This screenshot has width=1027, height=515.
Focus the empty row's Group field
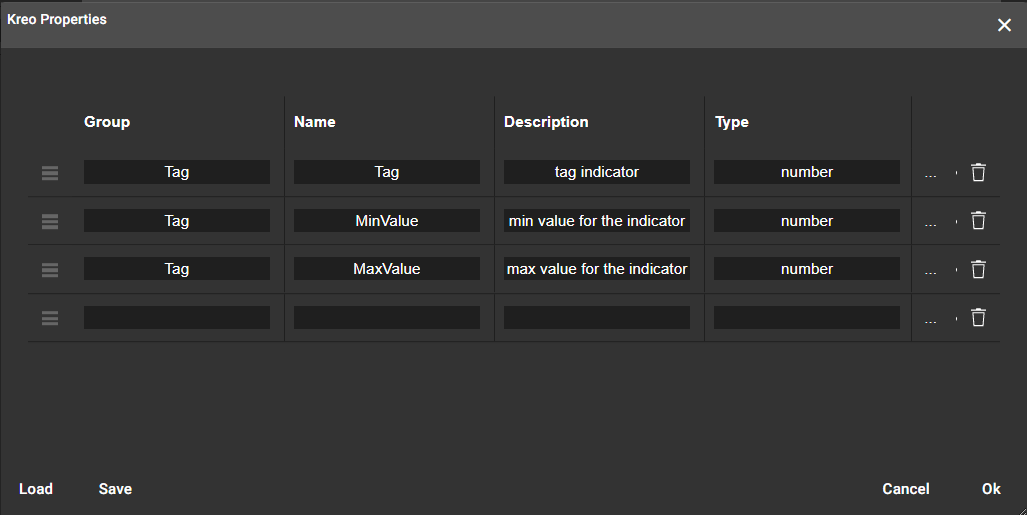point(177,318)
